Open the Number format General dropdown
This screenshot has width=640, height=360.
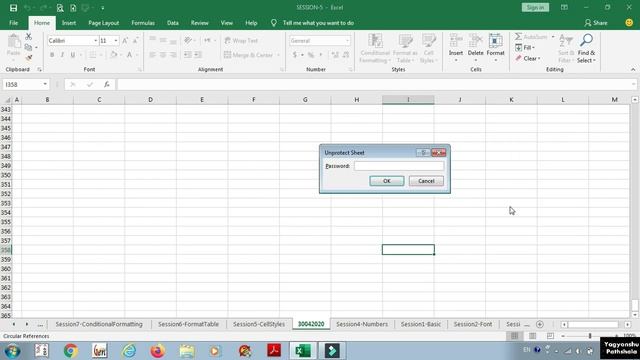pyautogui.click(x=347, y=41)
